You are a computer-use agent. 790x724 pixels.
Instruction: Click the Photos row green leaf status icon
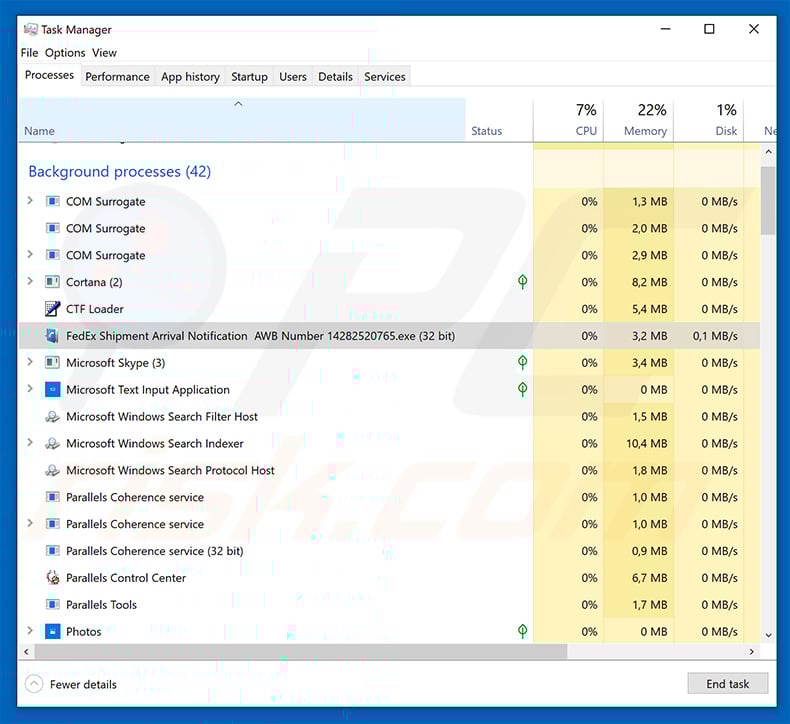(x=522, y=631)
